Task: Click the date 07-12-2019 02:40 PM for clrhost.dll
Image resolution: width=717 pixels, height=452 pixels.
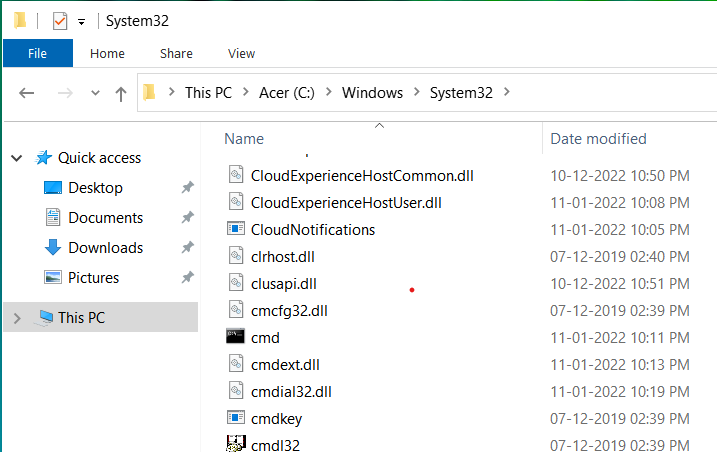Action: 620,257
